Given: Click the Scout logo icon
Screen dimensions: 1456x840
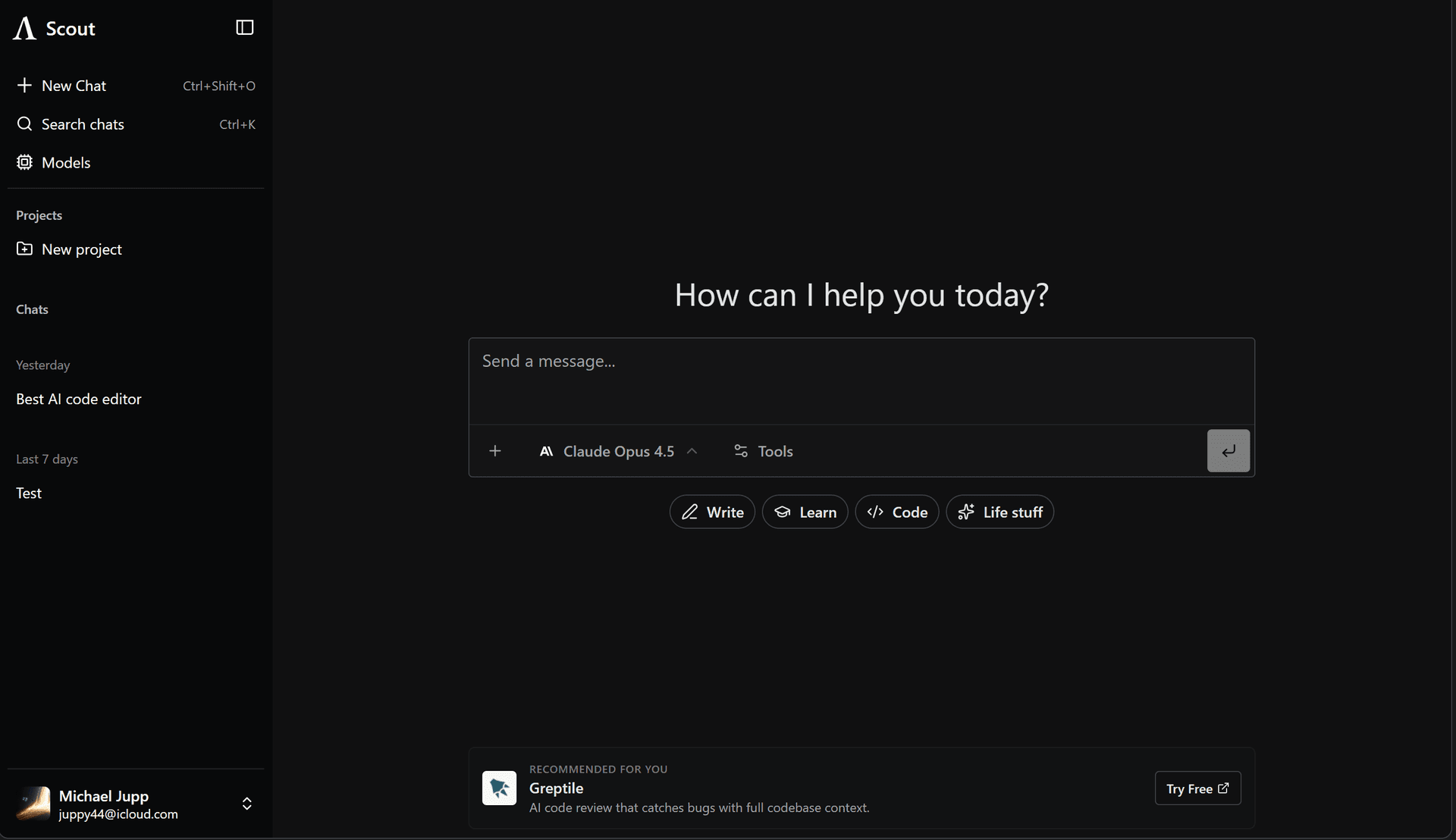Looking at the screenshot, I should [x=25, y=29].
